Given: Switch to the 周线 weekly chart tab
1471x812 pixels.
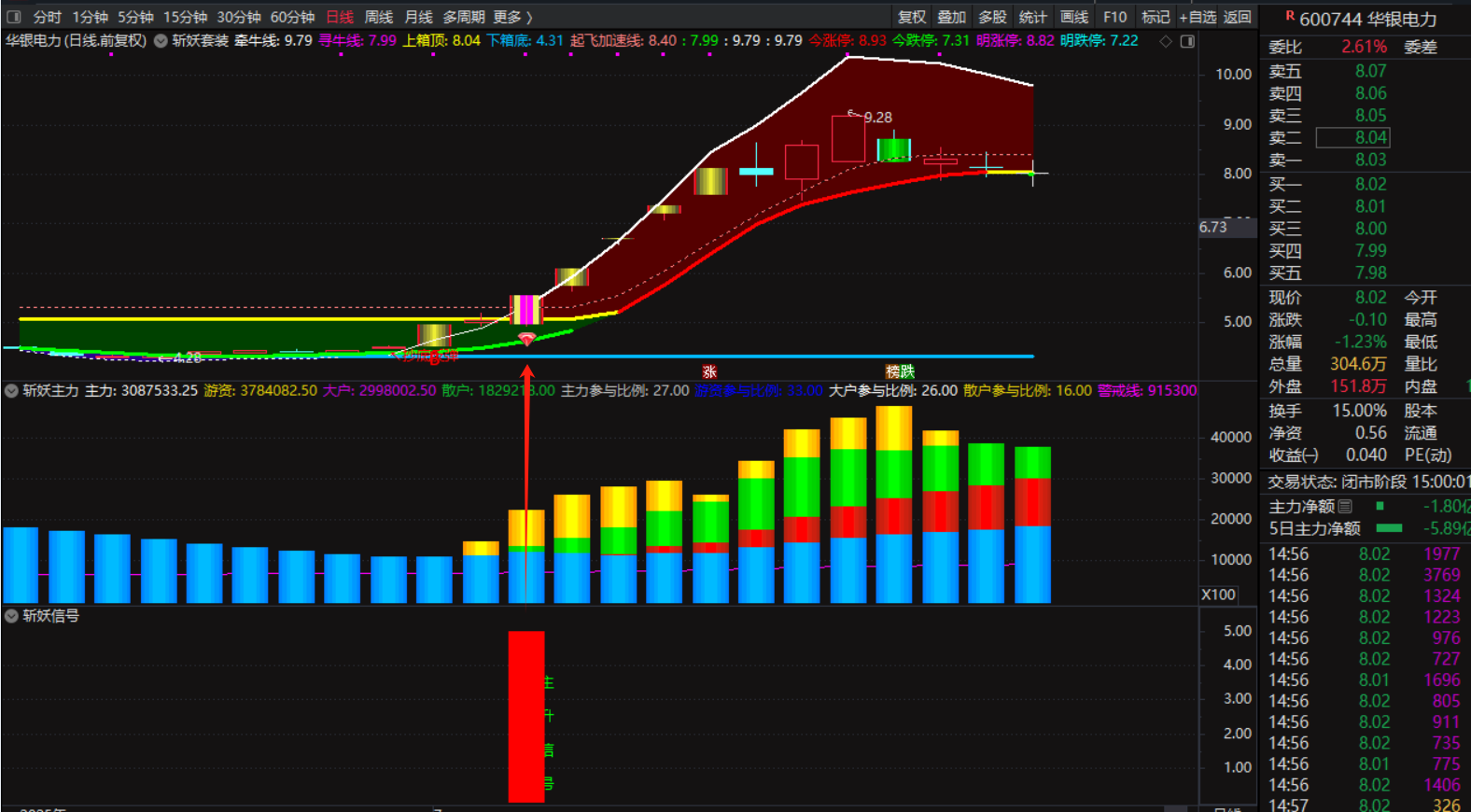Looking at the screenshot, I should 378,17.
